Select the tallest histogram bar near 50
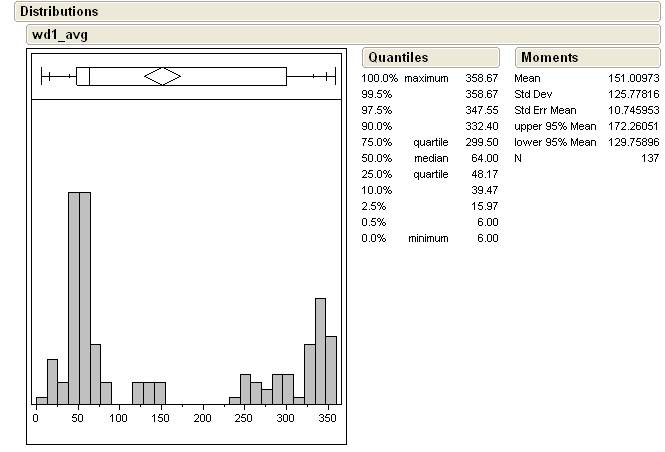Image resolution: width=665 pixels, height=452 pixels. tap(74, 298)
